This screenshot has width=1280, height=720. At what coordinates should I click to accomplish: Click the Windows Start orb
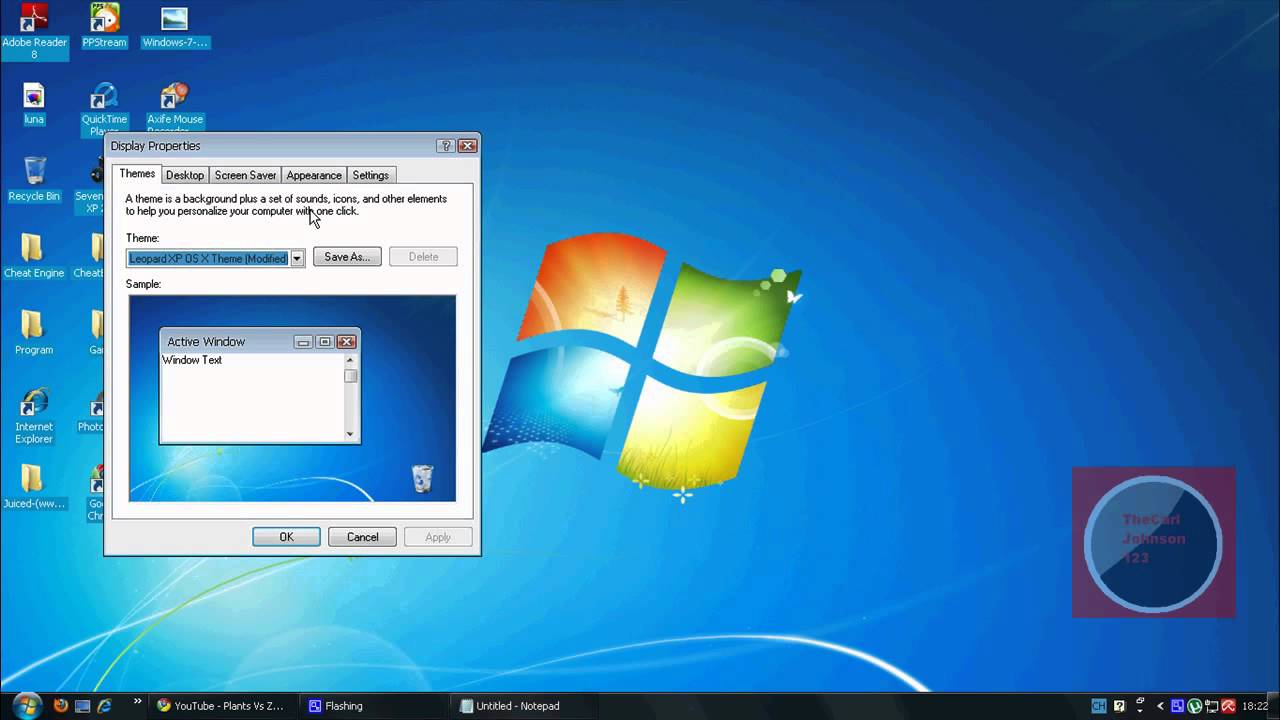point(27,705)
